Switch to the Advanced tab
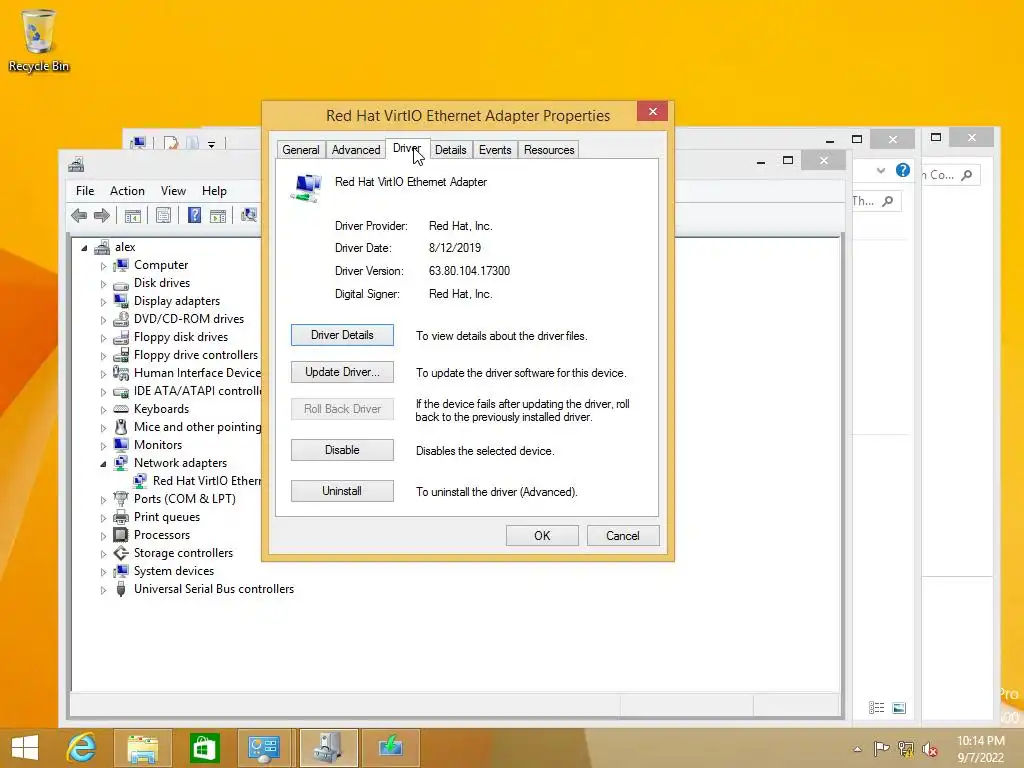The width and height of the screenshot is (1024, 768). coord(355,150)
